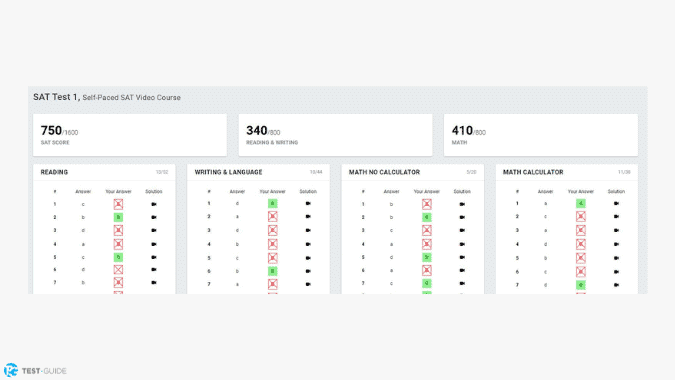Watch solution video for Math Calculator question 4

pos(616,244)
